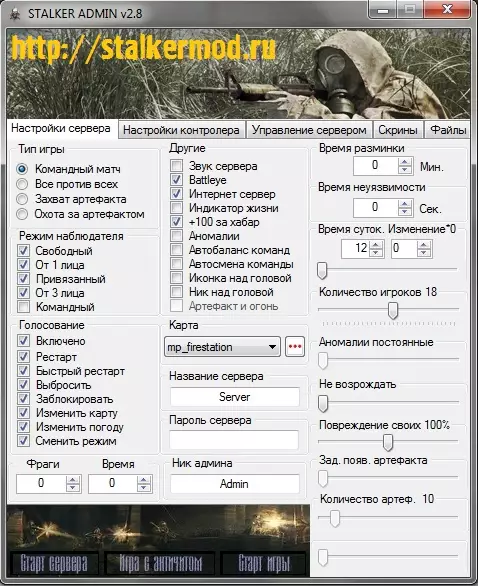Screen dimensions: 478x586
Task: Decrease Фраги limit spinner
Action: click(x=73, y=488)
